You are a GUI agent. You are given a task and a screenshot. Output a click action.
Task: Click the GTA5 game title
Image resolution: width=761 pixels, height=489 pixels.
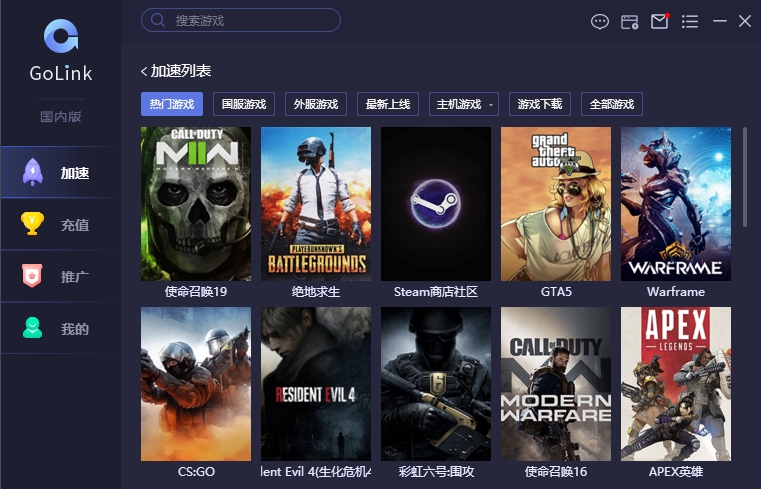[x=556, y=292]
